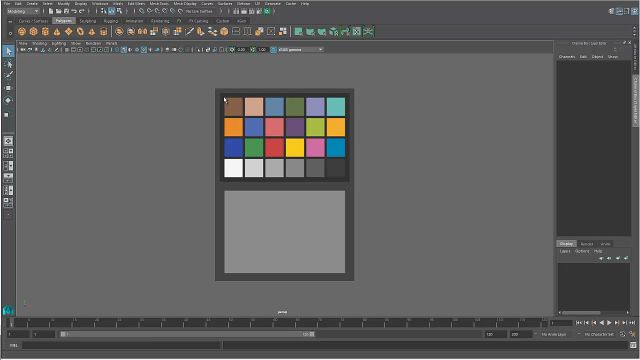
Task: Select the arrow Select tool in toolbox
Action: (x=8, y=51)
